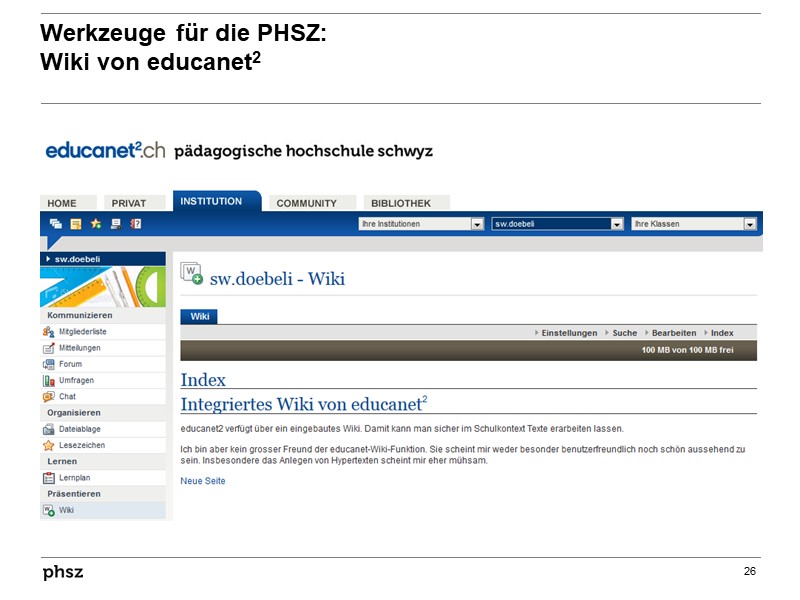
Task: Select the Forum icon in the sidebar
Action: [x=47, y=363]
